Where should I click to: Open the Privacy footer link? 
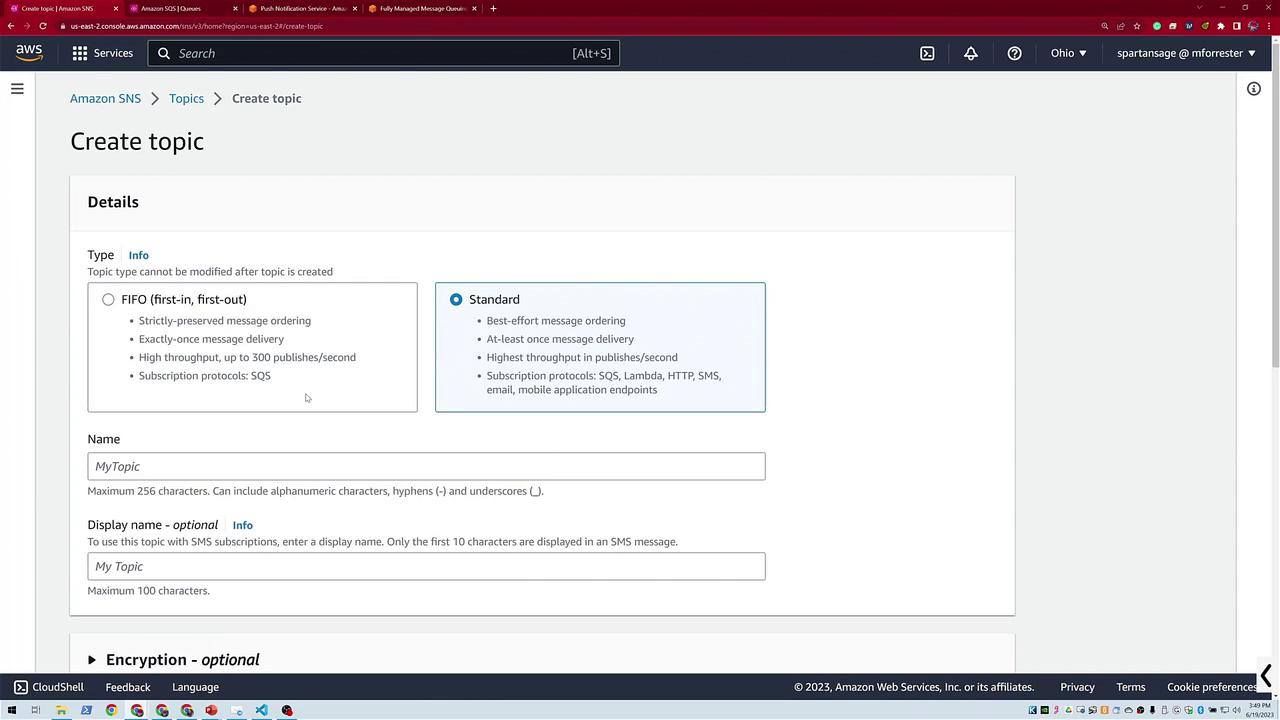(x=1077, y=687)
